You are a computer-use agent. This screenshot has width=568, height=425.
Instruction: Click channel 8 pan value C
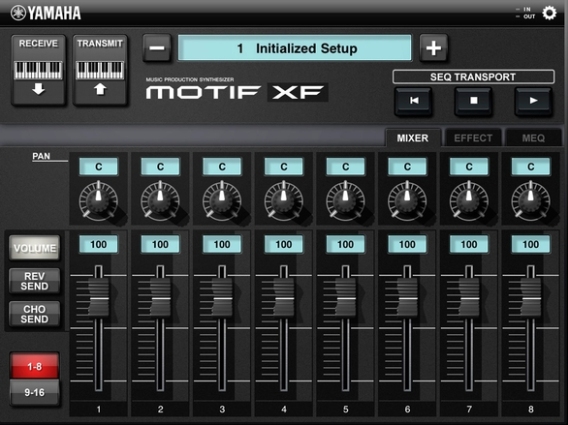click(x=531, y=167)
